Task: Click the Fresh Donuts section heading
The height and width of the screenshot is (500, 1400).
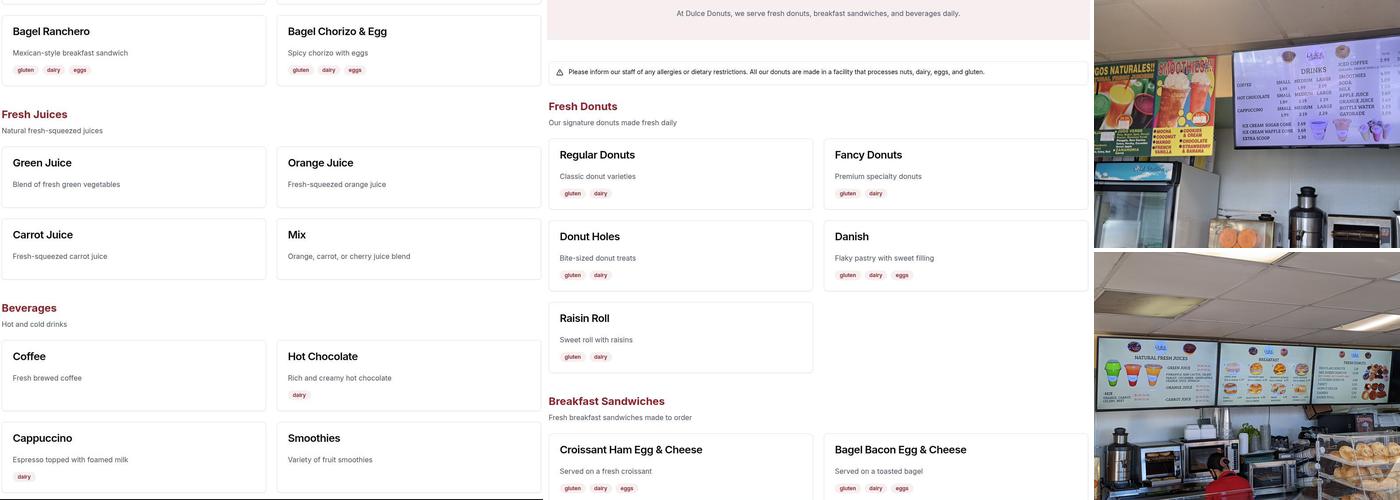Action: [x=583, y=106]
